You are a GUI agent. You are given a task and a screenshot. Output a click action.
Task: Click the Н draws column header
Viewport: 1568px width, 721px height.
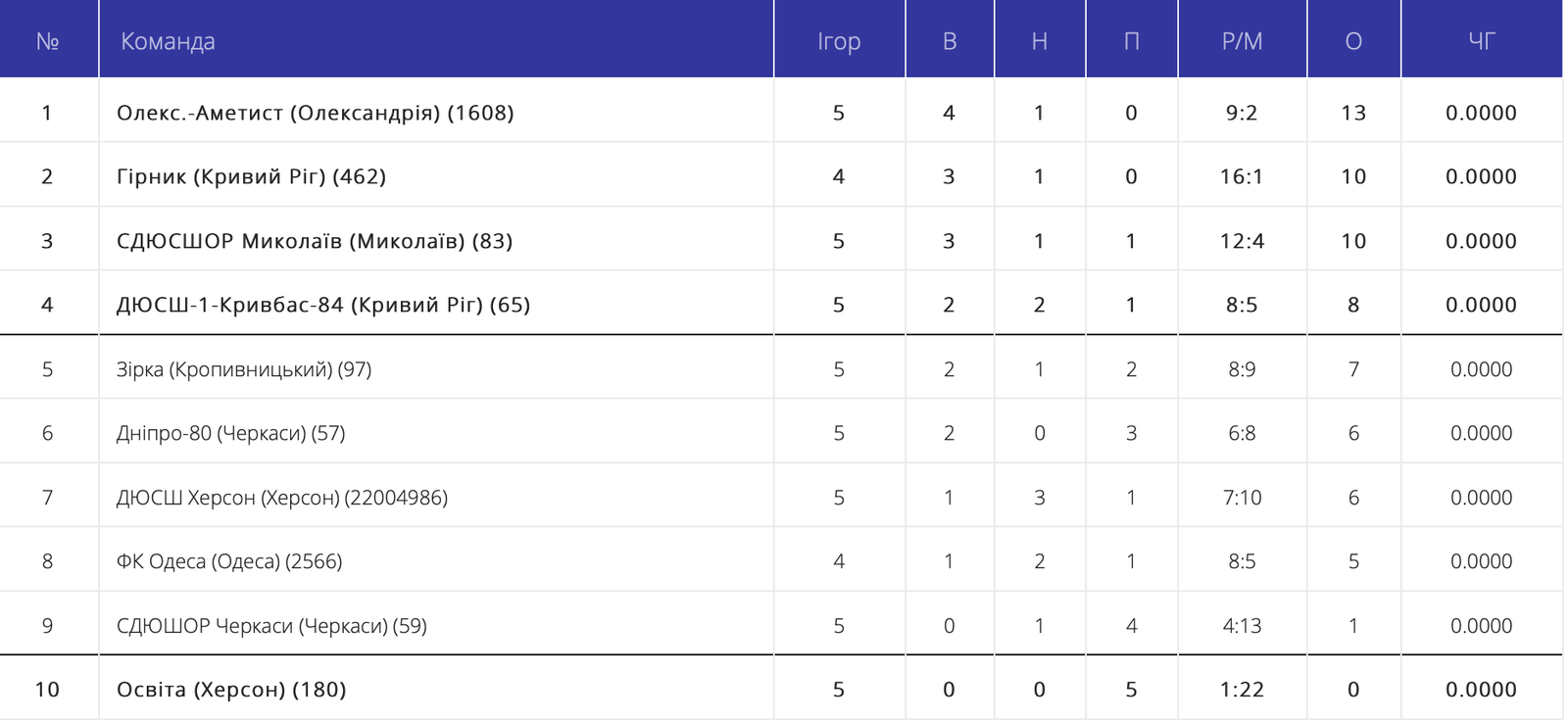tap(1040, 41)
